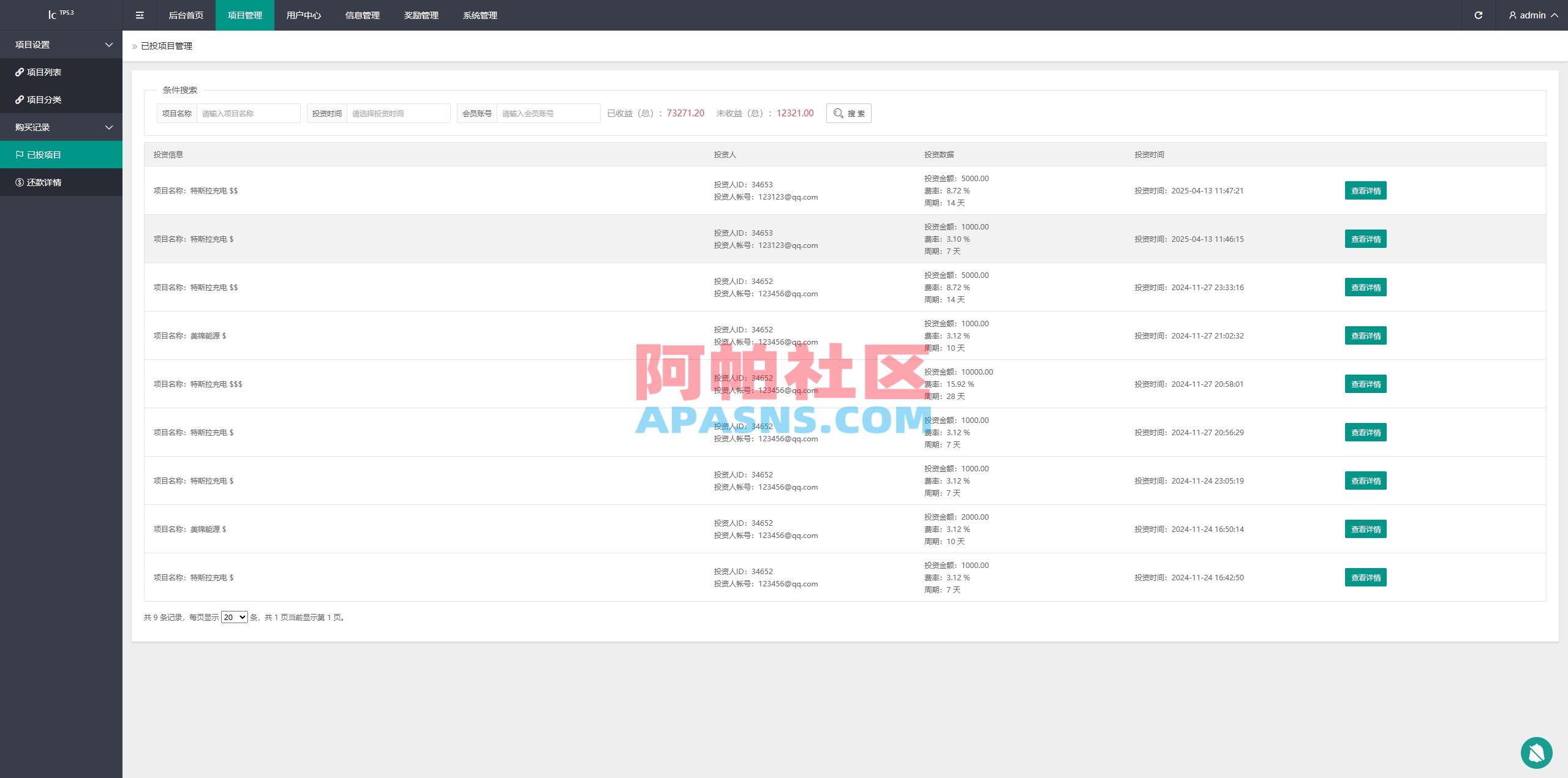Viewport: 1568px width, 778px height.
Task: Click 查看详情 for 特斯拉充电 $$ top row
Action: [1365, 190]
